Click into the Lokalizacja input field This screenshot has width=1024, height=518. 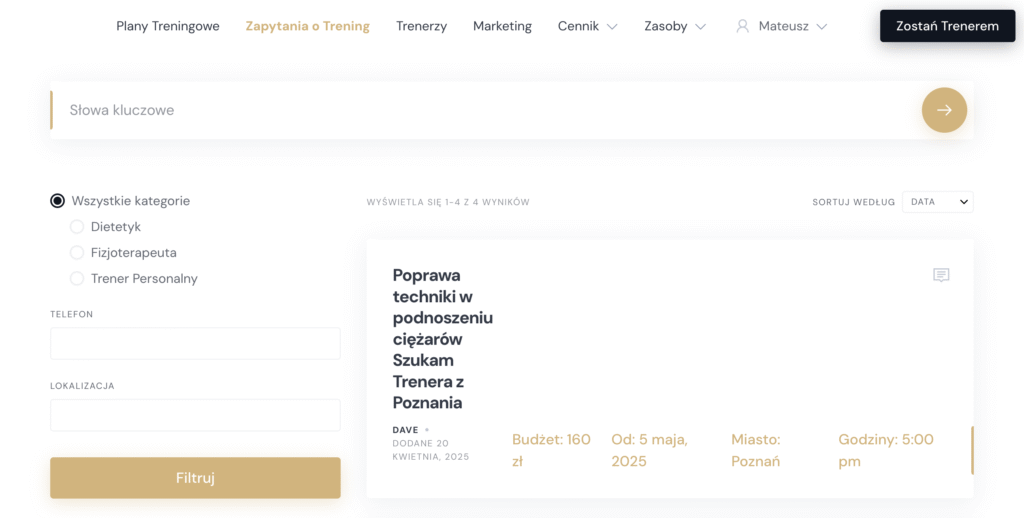point(195,415)
